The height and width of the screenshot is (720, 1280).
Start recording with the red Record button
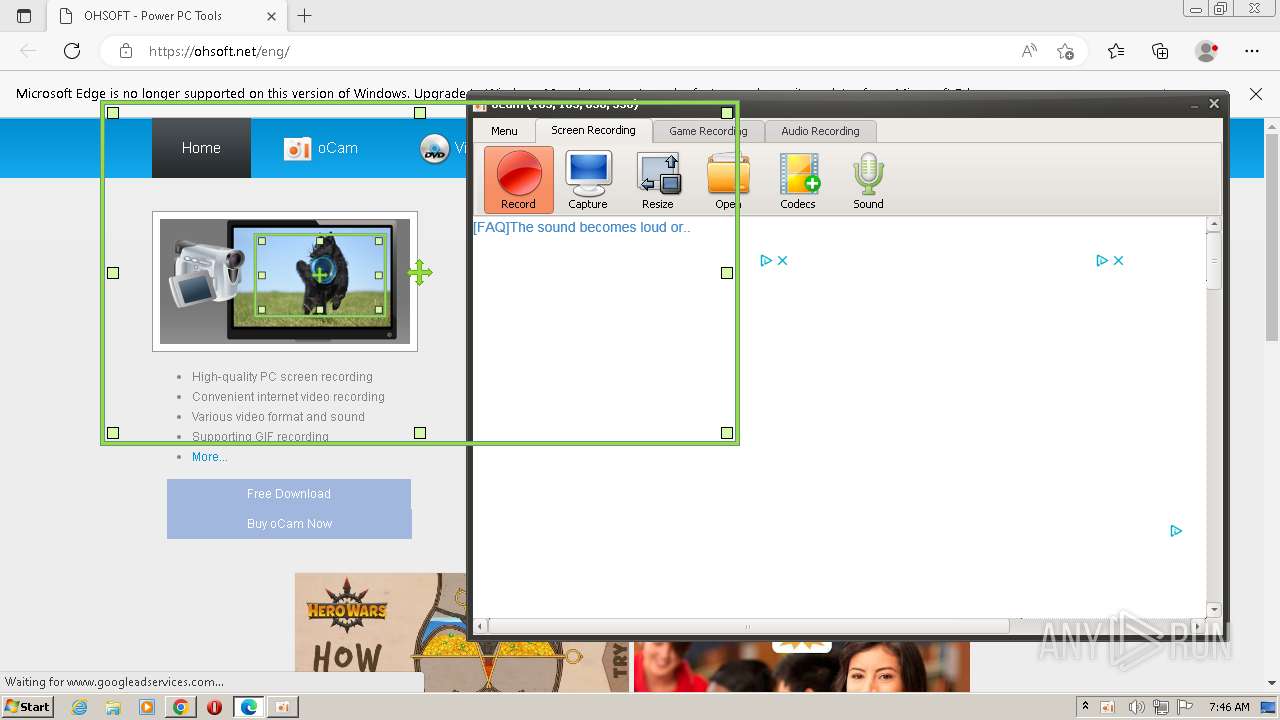click(x=518, y=180)
